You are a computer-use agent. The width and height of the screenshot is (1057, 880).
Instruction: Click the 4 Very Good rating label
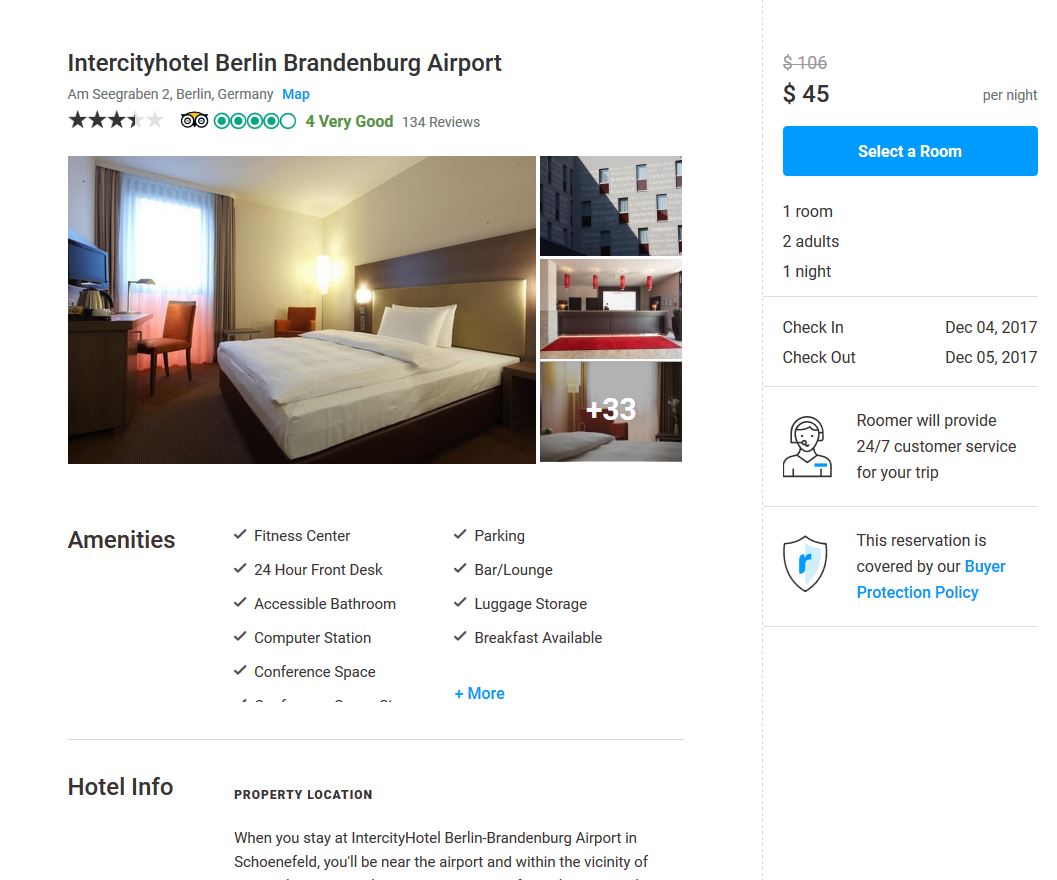pos(349,121)
